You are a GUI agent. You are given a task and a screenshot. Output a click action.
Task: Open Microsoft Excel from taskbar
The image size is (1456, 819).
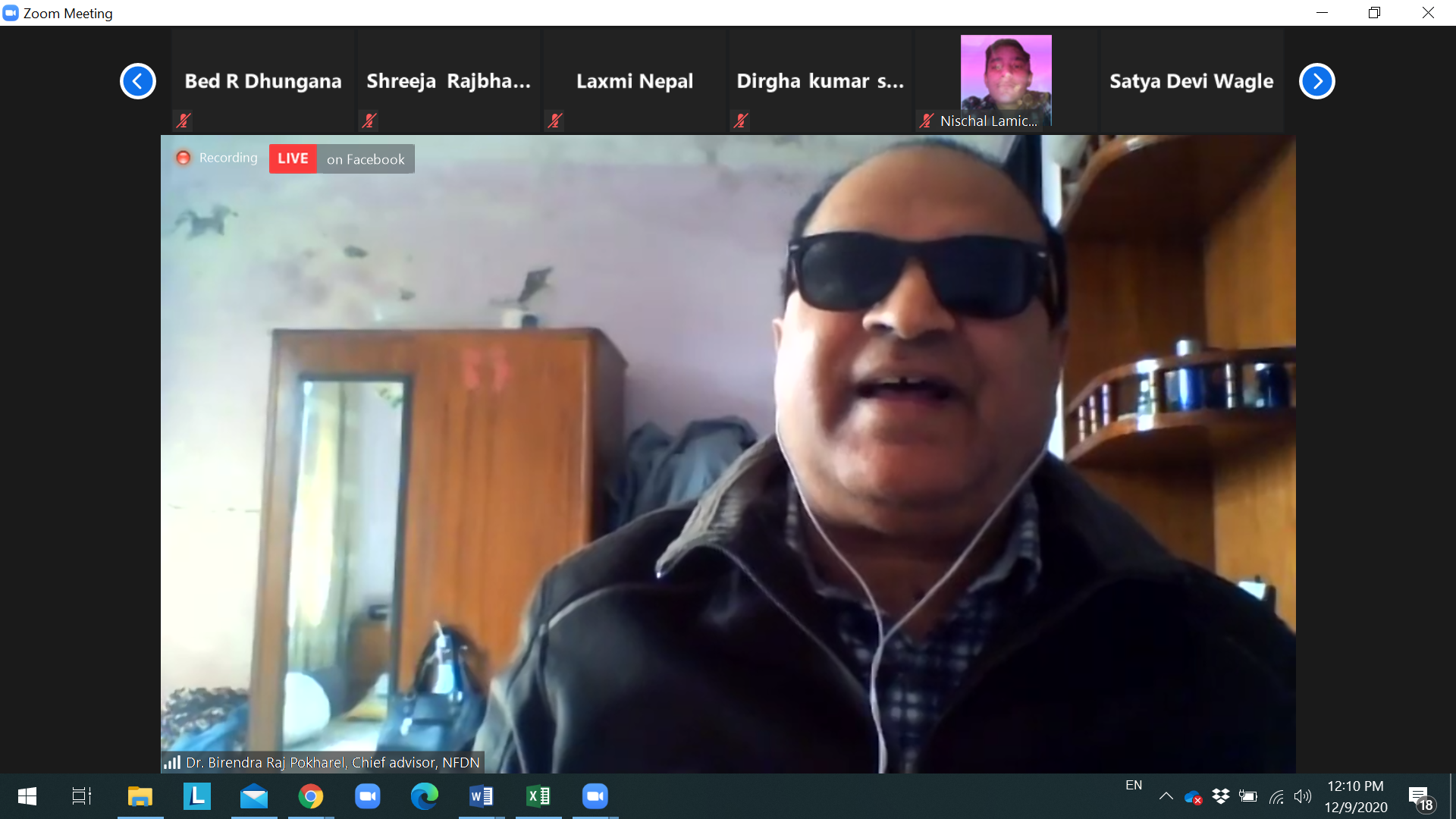(538, 796)
